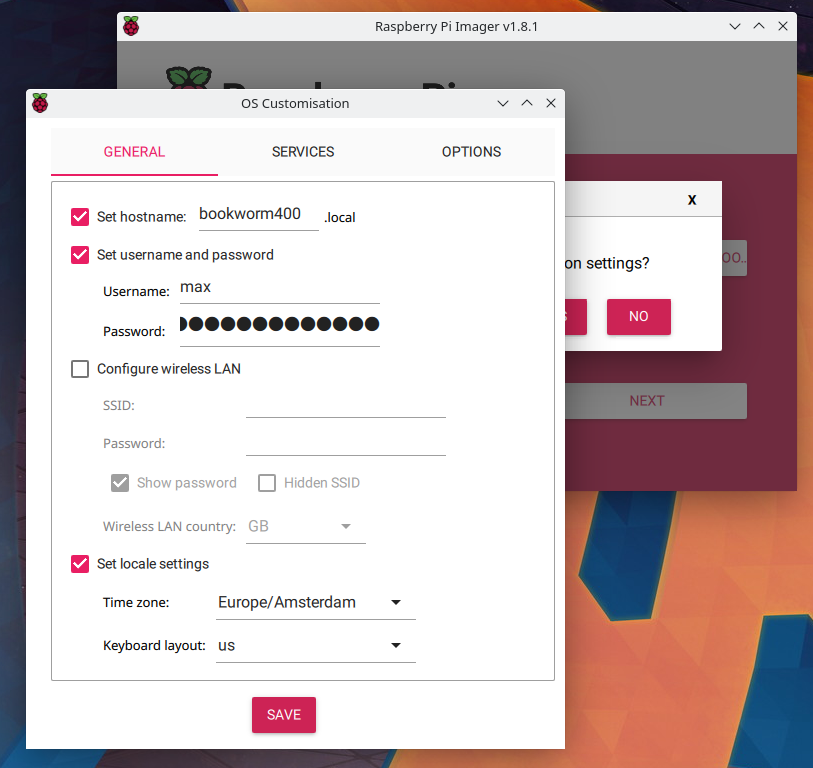Switch to the SERVICES tab

[302, 152]
